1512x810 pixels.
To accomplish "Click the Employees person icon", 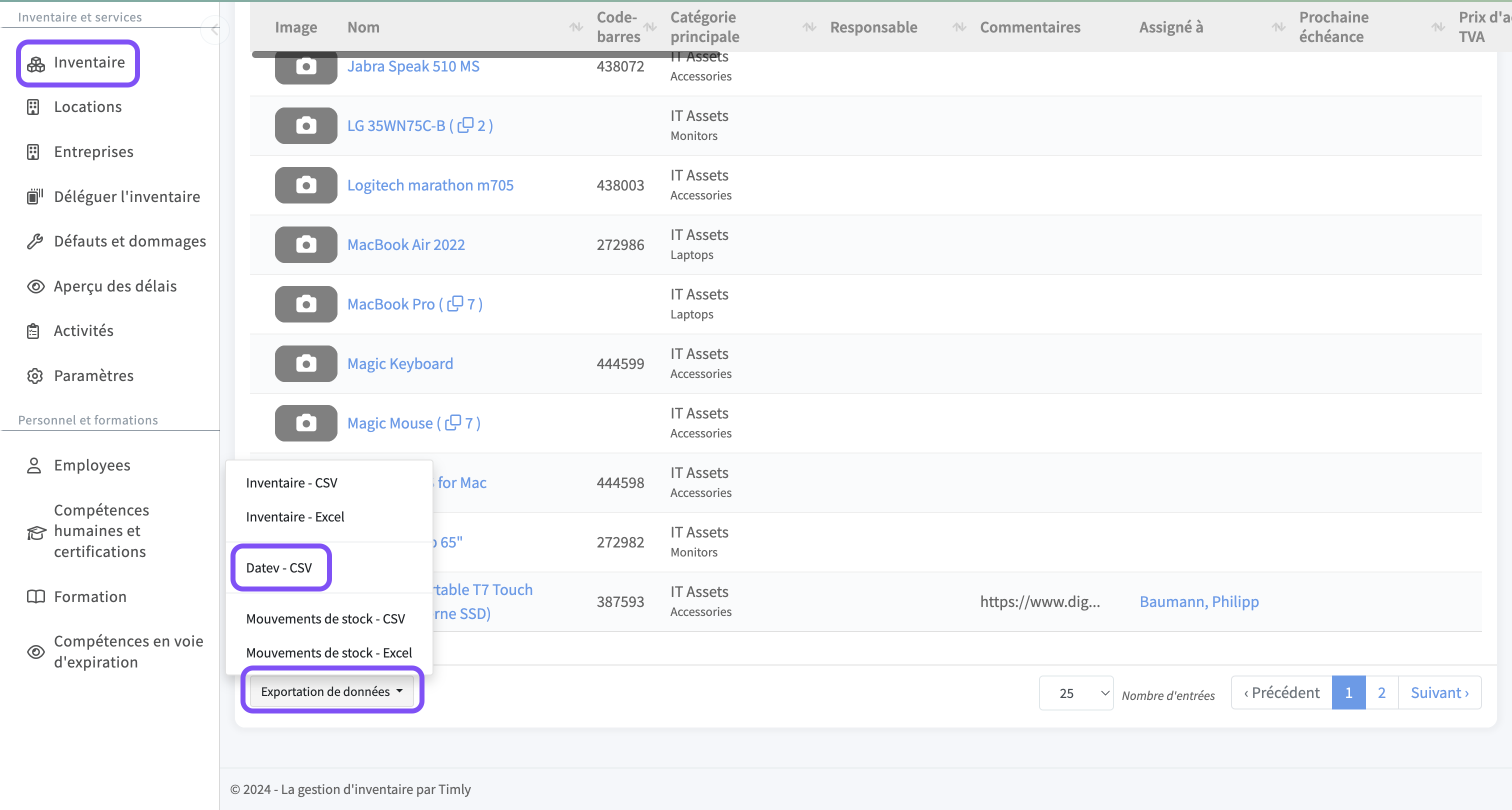I will (x=34, y=465).
